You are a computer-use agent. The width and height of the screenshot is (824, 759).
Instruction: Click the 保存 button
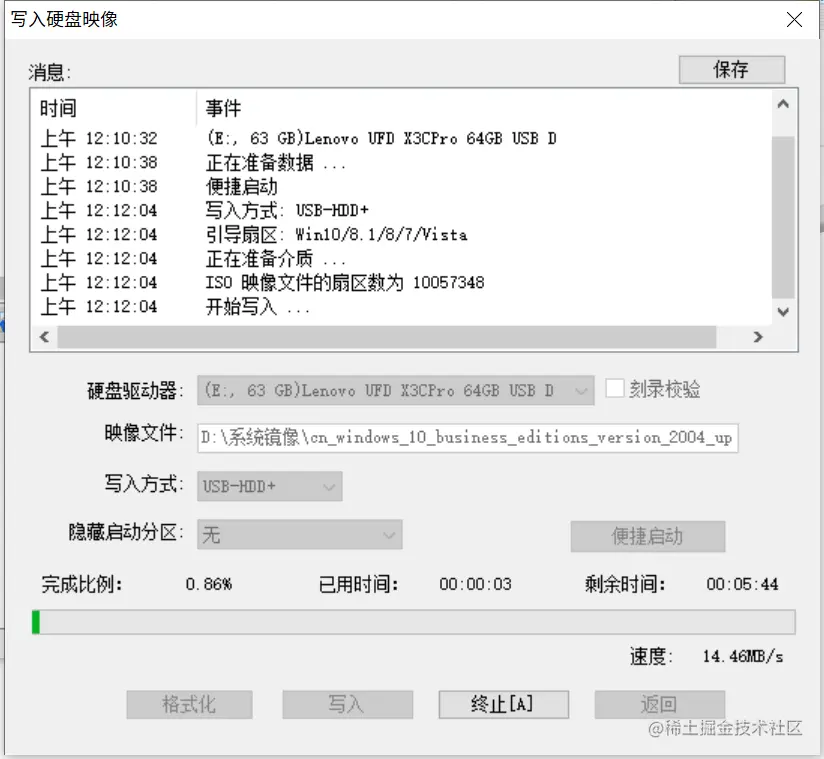click(732, 69)
